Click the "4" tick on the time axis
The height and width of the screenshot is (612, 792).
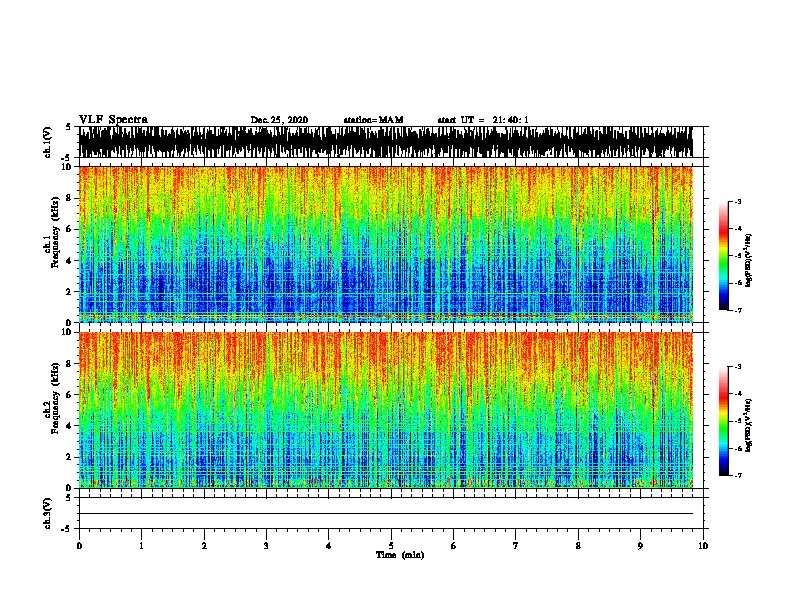click(329, 546)
